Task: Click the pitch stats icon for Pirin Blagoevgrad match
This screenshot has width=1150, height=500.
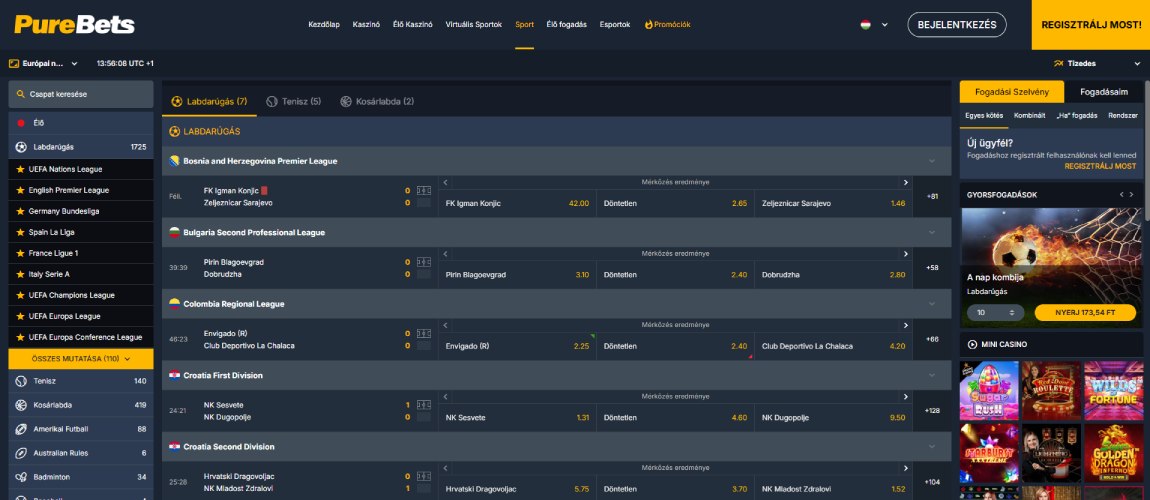Action: pyautogui.click(x=423, y=262)
